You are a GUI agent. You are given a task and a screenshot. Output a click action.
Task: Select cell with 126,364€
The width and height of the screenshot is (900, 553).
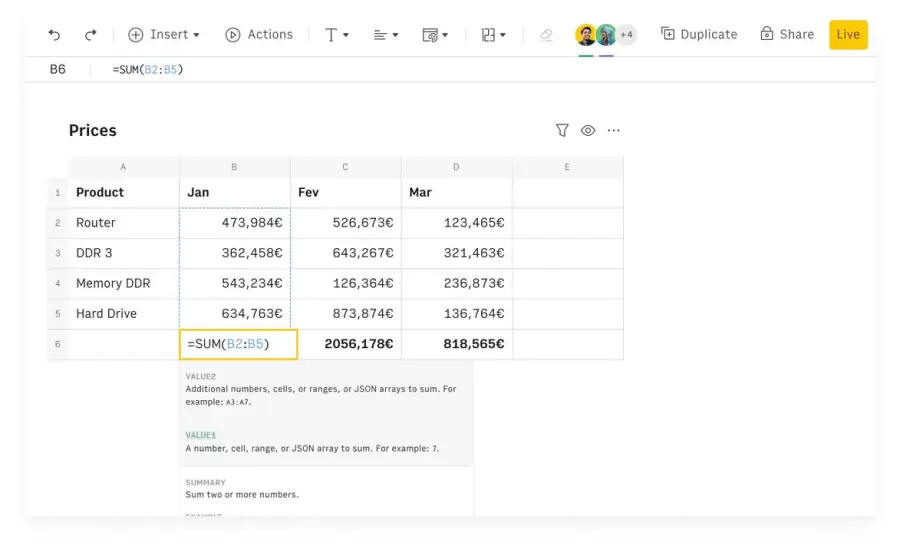[x=346, y=284]
